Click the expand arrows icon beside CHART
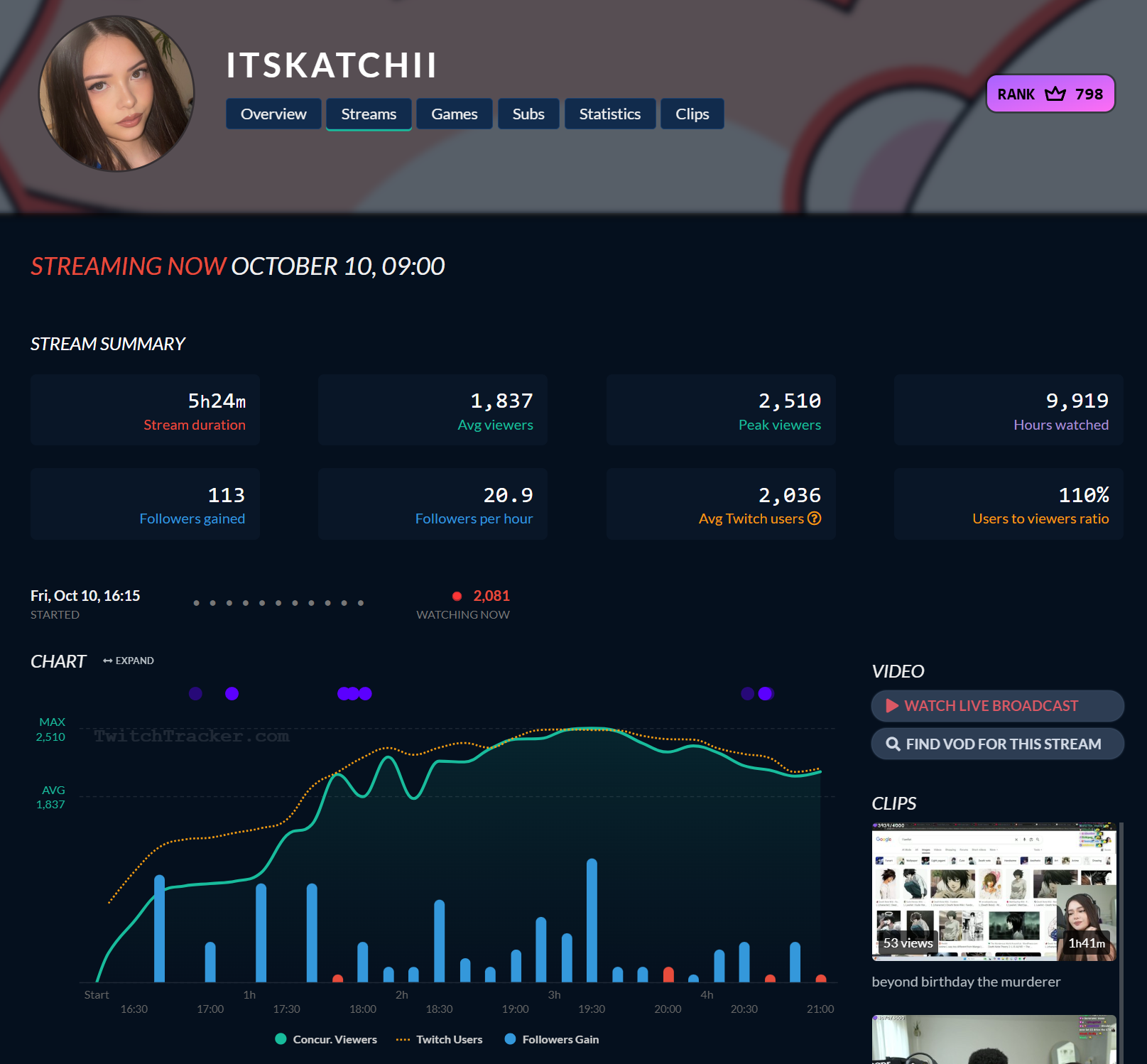Screen dimensions: 1147x1064 108,661
